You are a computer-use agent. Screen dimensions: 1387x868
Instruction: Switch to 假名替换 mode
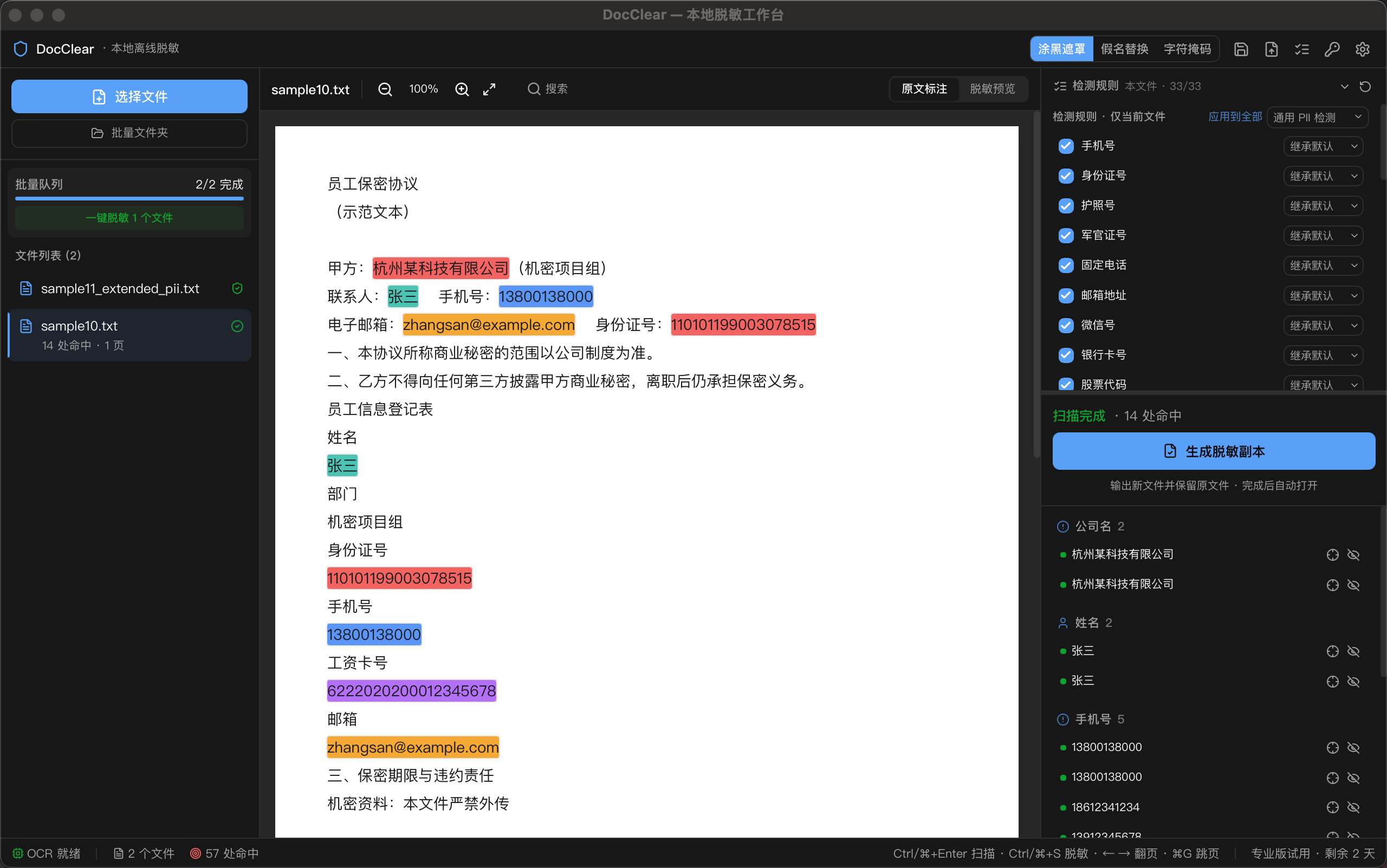(1124, 49)
